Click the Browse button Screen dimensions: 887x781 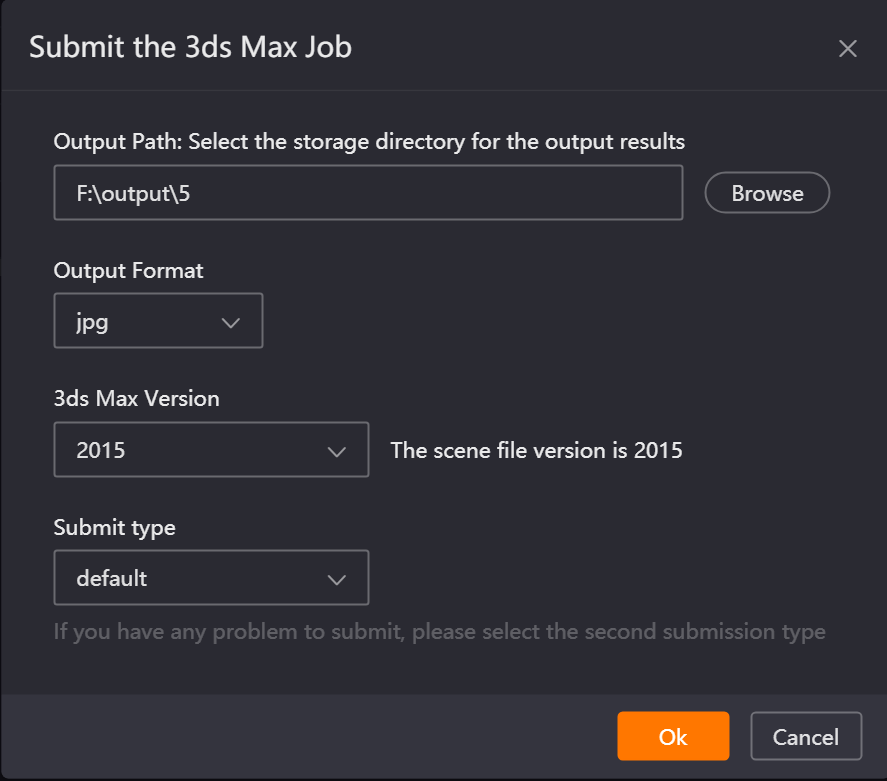(x=767, y=193)
